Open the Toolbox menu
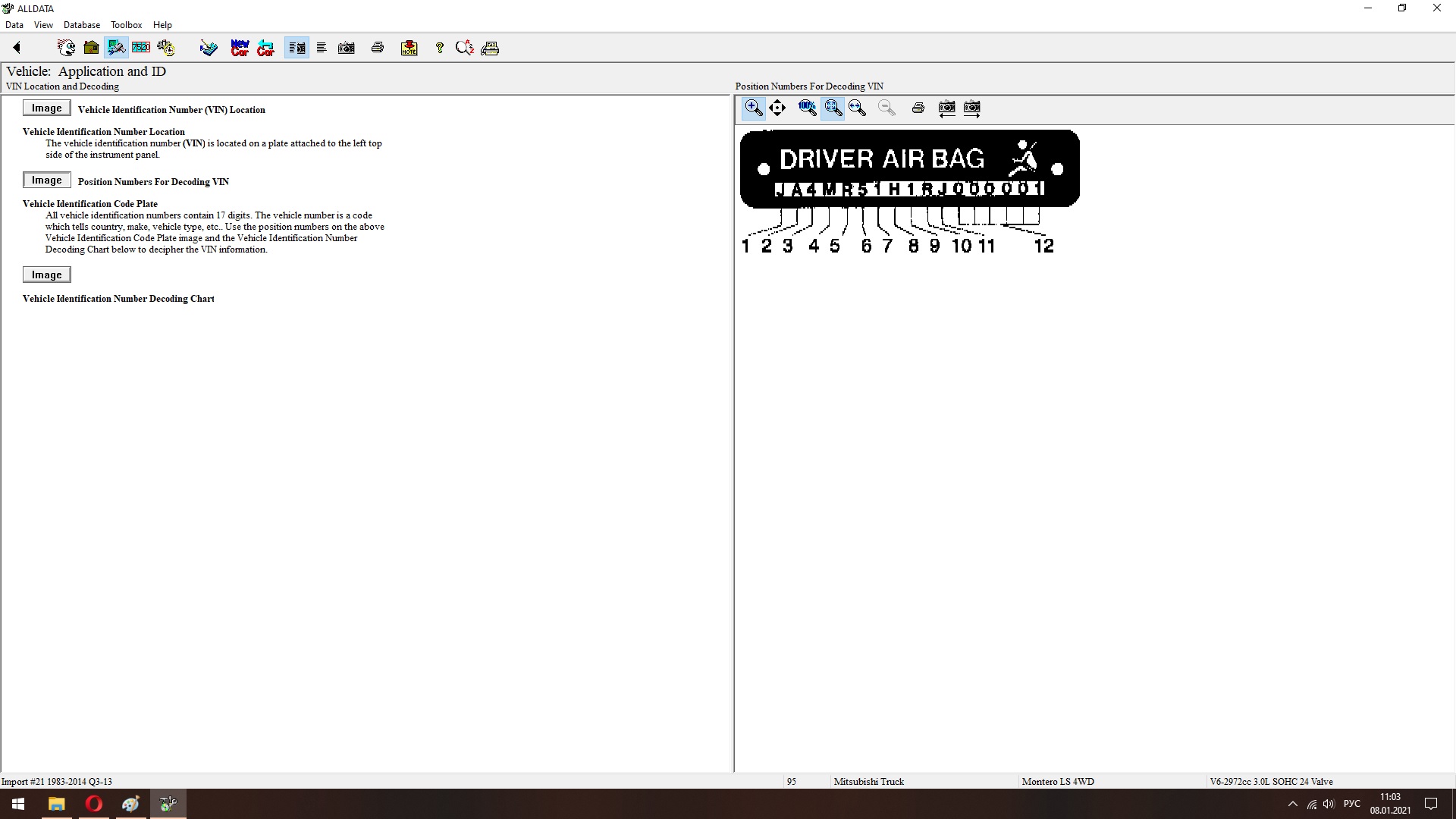 126,25
